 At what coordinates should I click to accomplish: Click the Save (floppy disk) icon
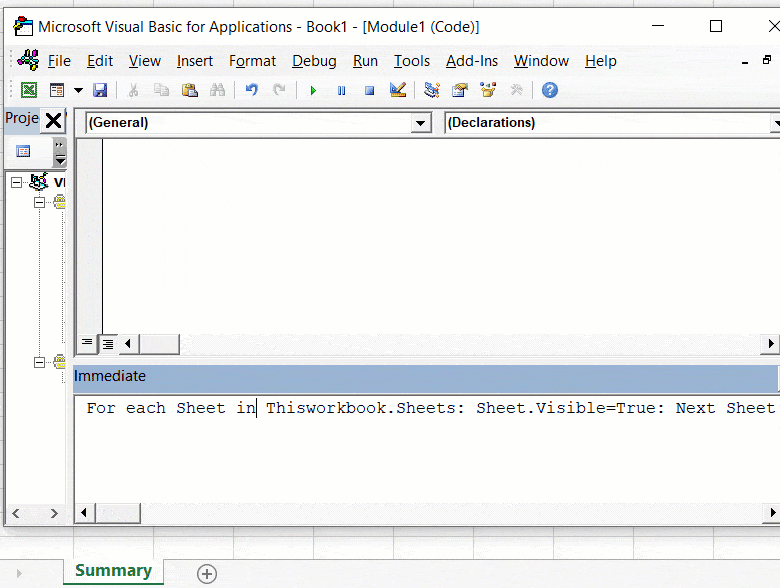[x=100, y=90]
